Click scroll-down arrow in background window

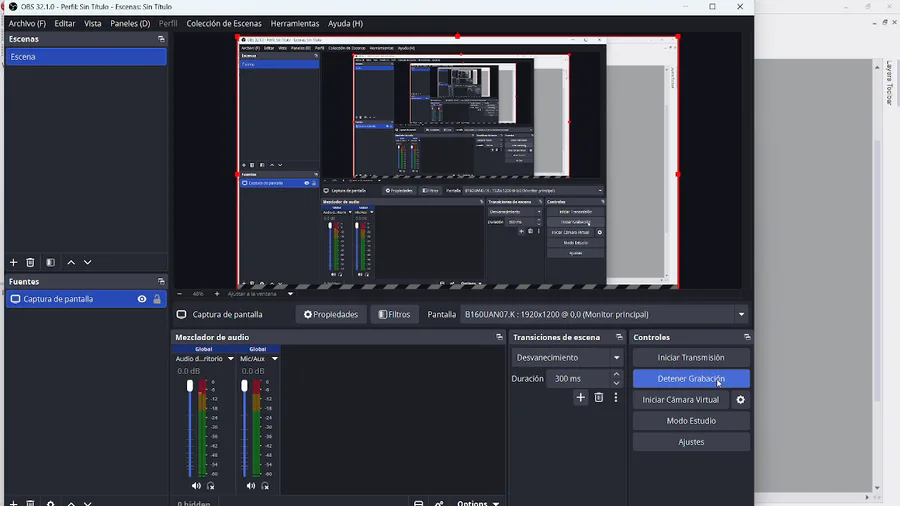877,488
